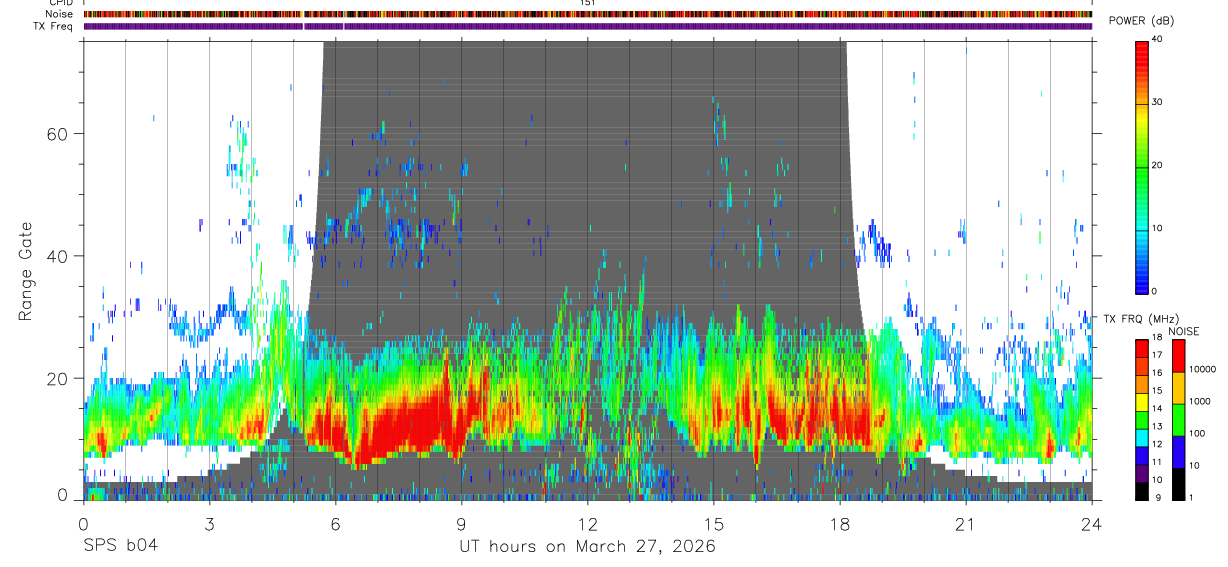Click the x-axis tick label '15'
1228x567 pixels.
coord(713,523)
